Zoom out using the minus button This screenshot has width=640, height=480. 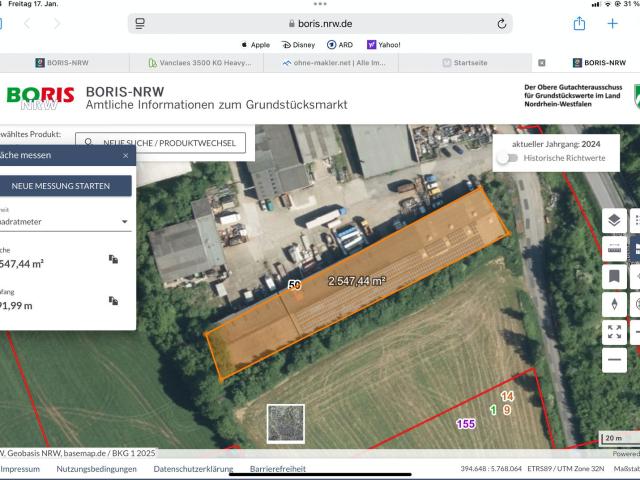[615, 360]
